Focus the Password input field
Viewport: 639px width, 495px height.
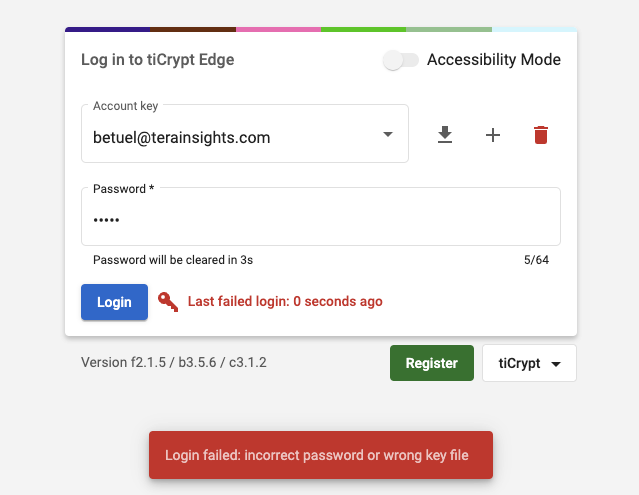point(320,220)
